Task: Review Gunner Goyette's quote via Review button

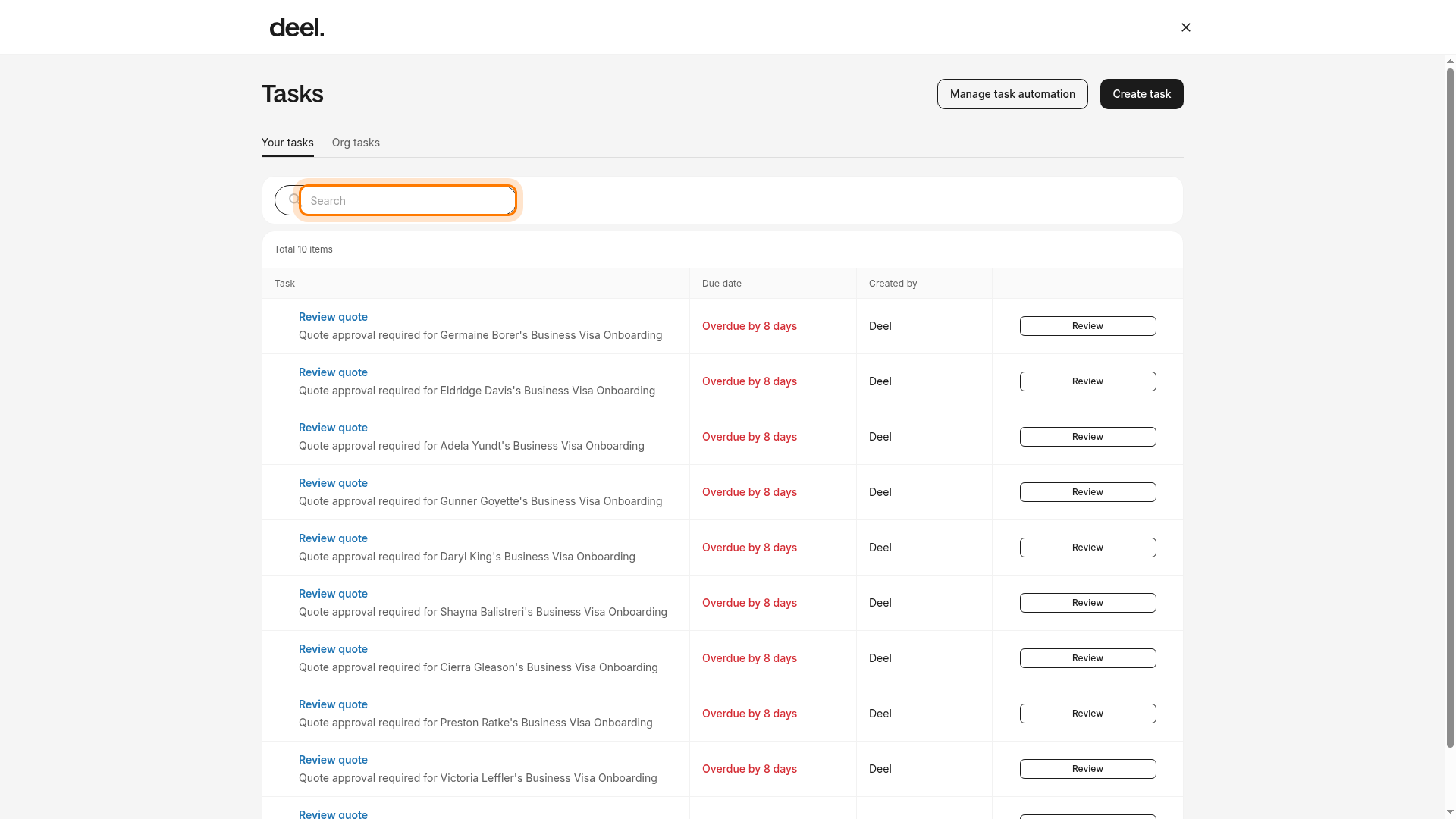Action: tap(1087, 492)
